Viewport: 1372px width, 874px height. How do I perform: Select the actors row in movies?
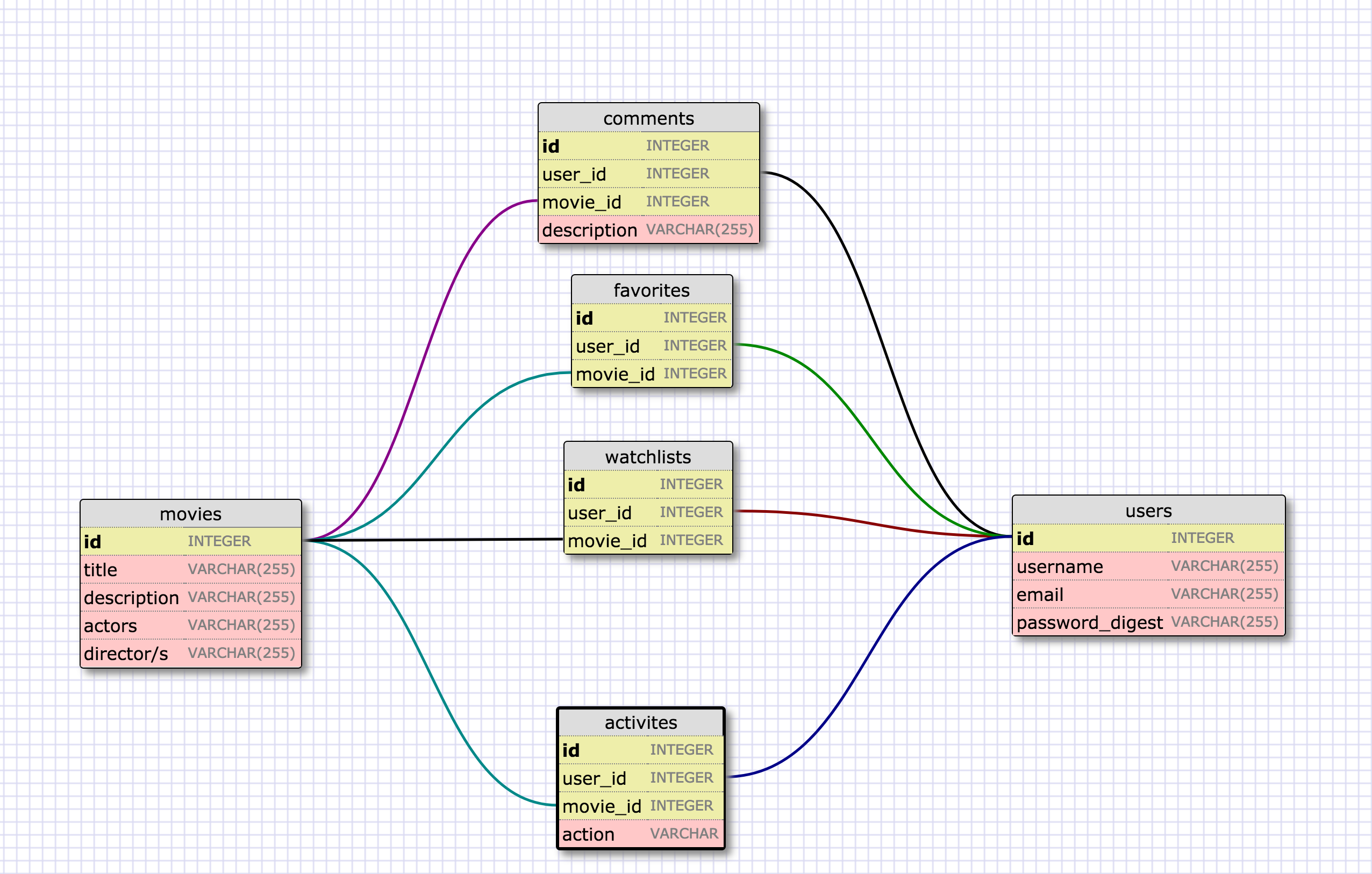(190, 625)
